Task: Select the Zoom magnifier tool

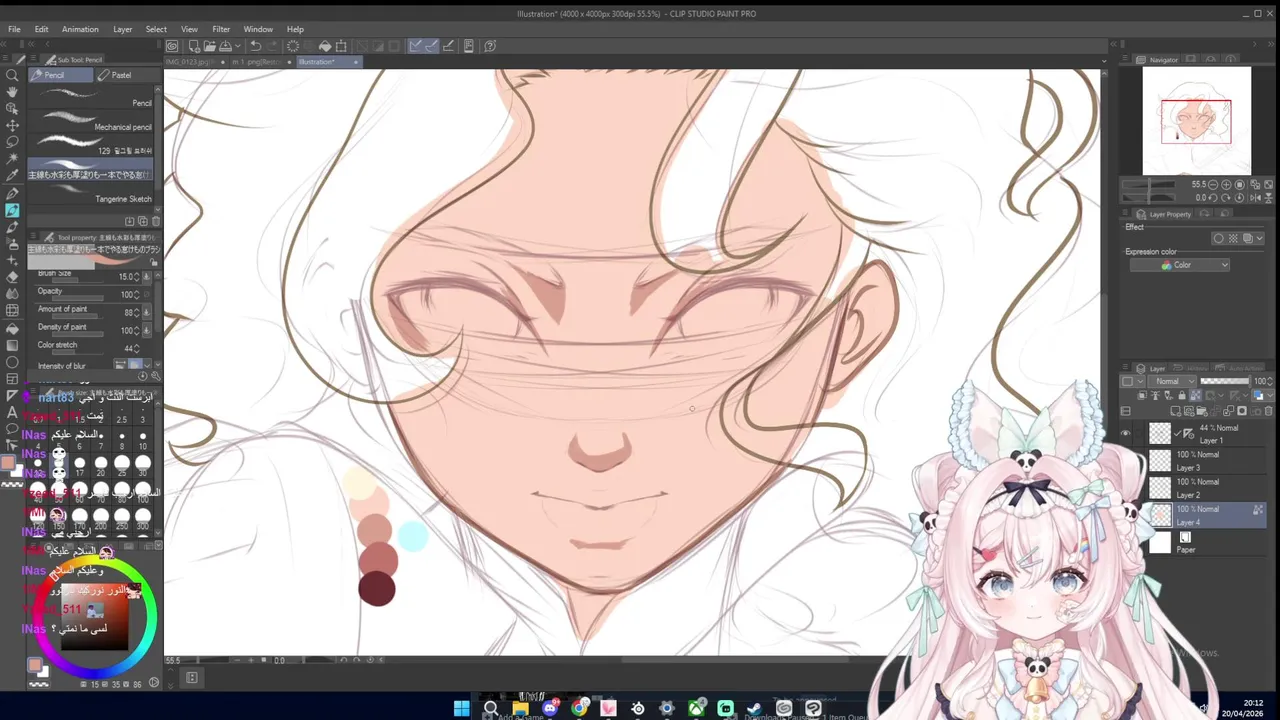Action: tap(12, 75)
